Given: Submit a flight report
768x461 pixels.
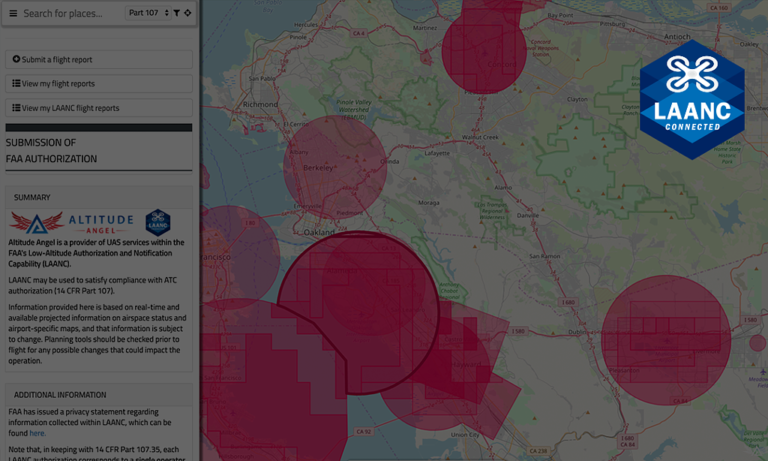Looking at the screenshot, I should point(99,60).
